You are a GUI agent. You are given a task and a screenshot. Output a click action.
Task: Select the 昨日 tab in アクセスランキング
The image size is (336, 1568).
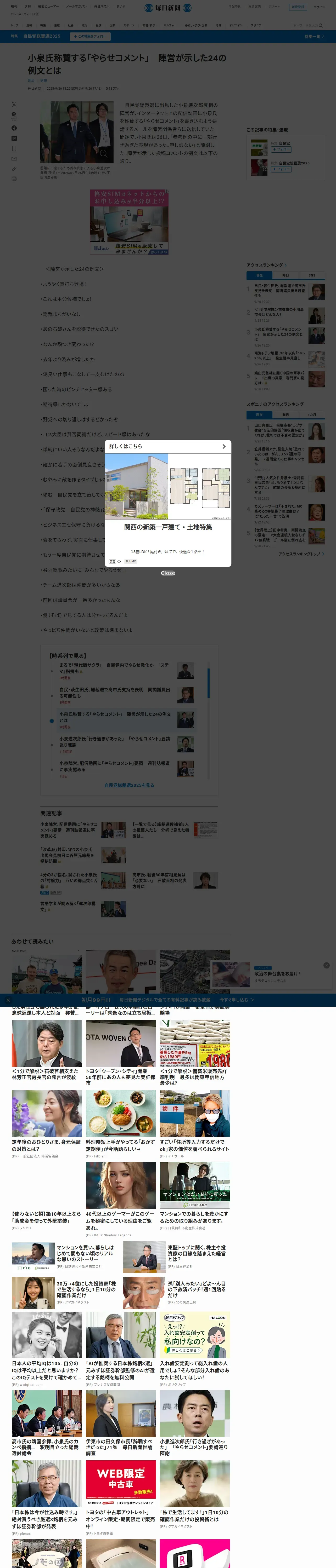click(285, 275)
